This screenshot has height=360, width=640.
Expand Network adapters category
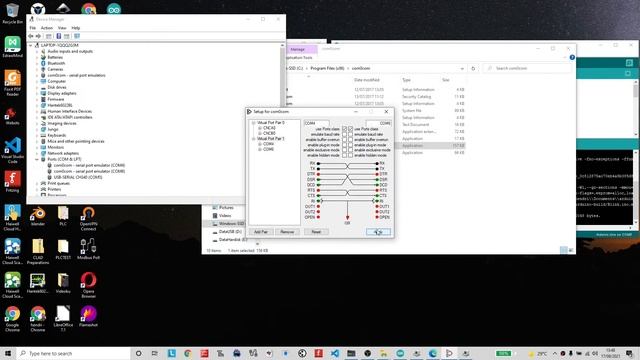(x=37, y=153)
